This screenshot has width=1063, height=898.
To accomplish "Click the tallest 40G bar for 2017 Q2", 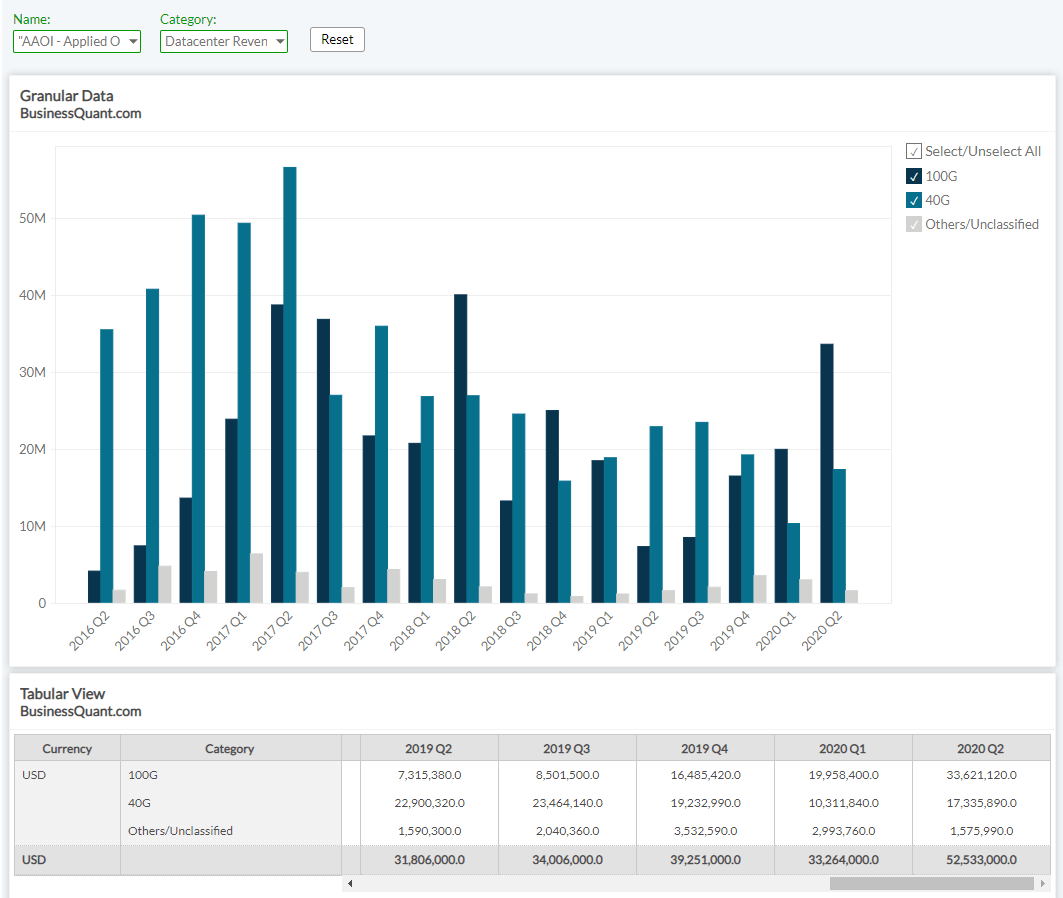I will coord(290,385).
